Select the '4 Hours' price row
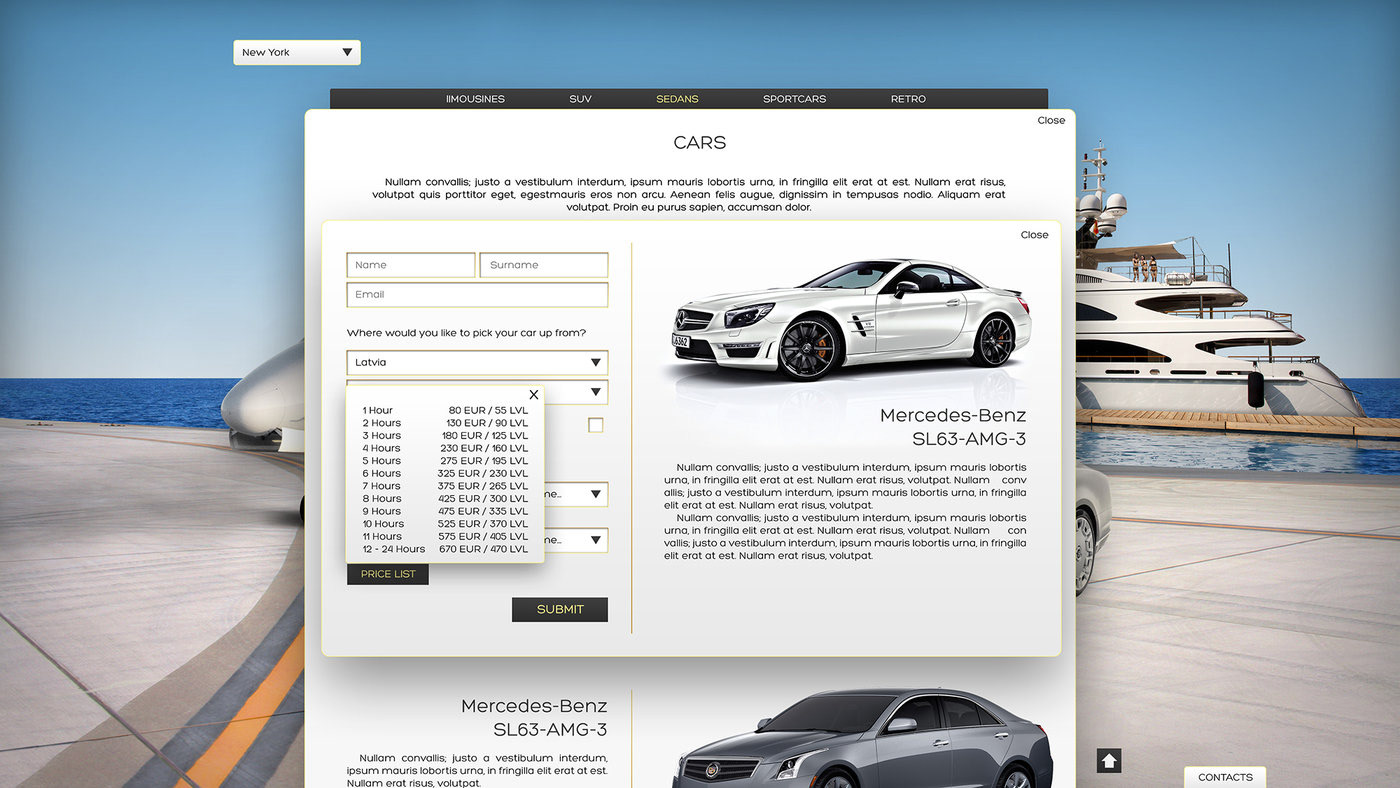1400x788 pixels. (x=445, y=448)
